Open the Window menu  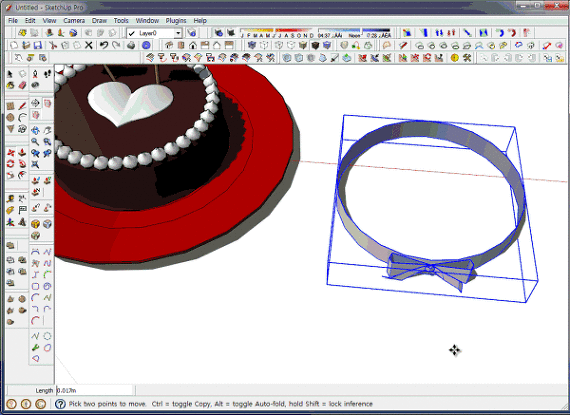pyautogui.click(x=147, y=21)
